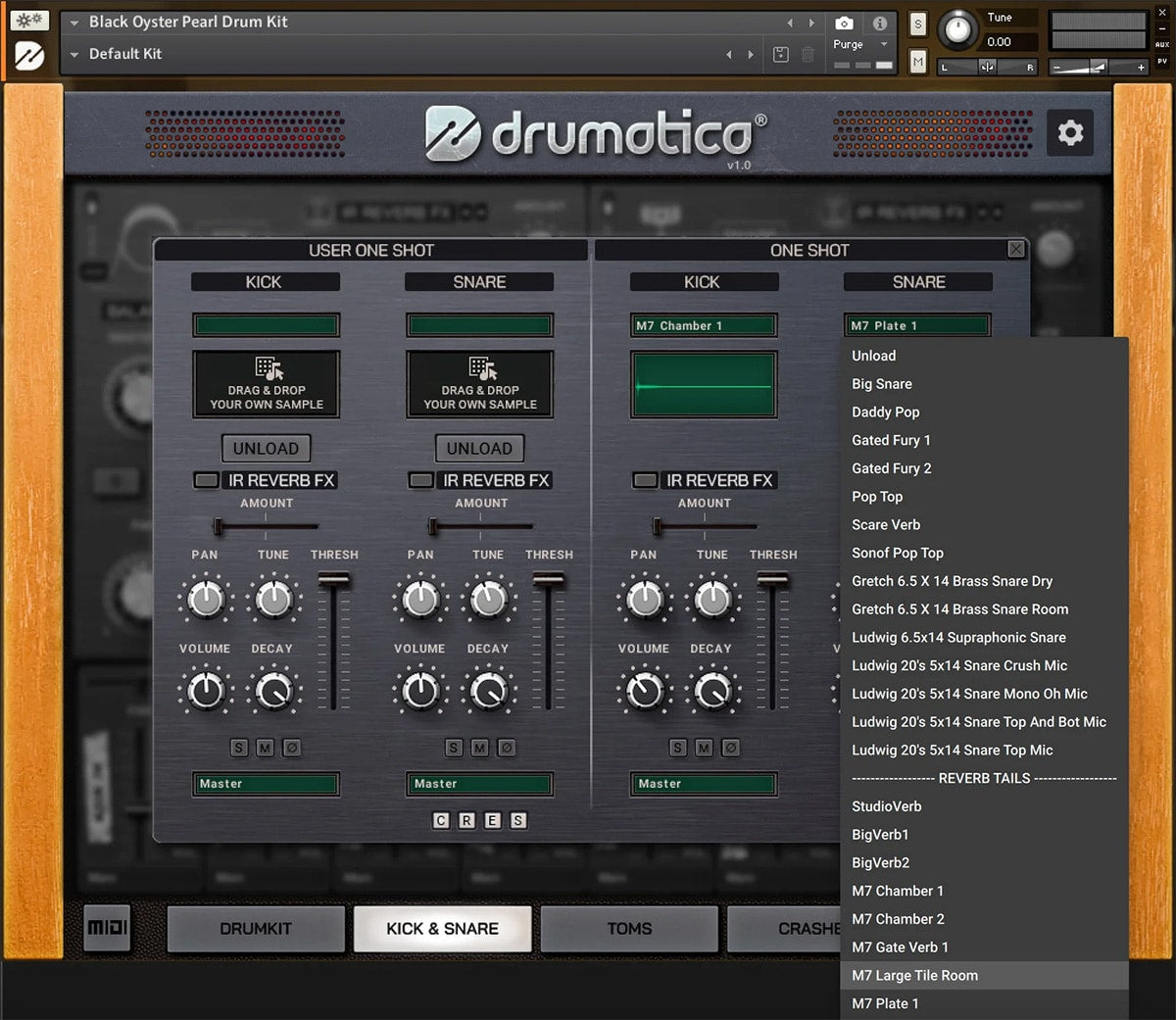The image size is (1176, 1020).
Task: Expand the Black Oyster Pearl Drum Kit menu
Action: (x=74, y=23)
